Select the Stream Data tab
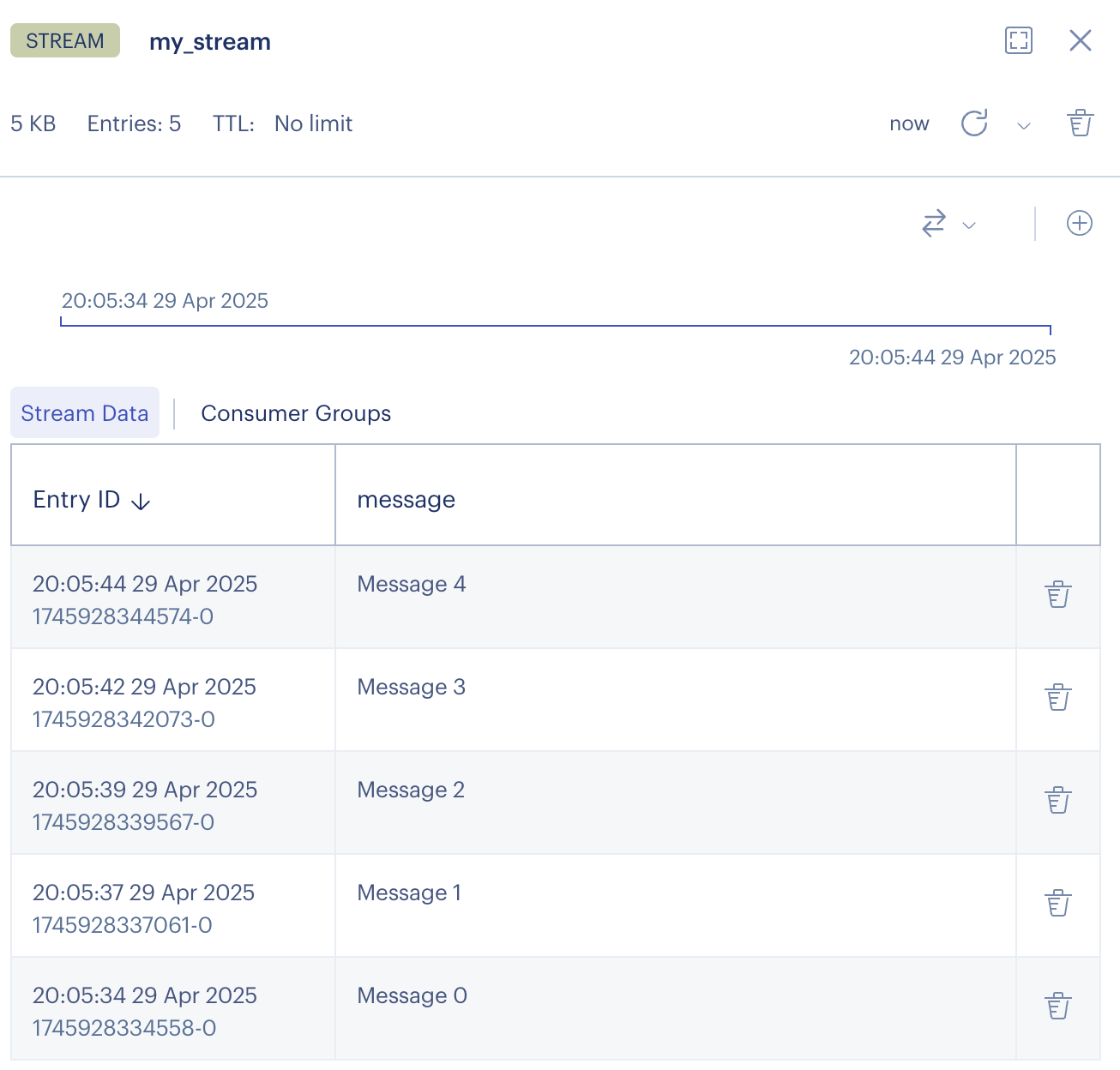The width and height of the screenshot is (1120, 1070). (85, 413)
